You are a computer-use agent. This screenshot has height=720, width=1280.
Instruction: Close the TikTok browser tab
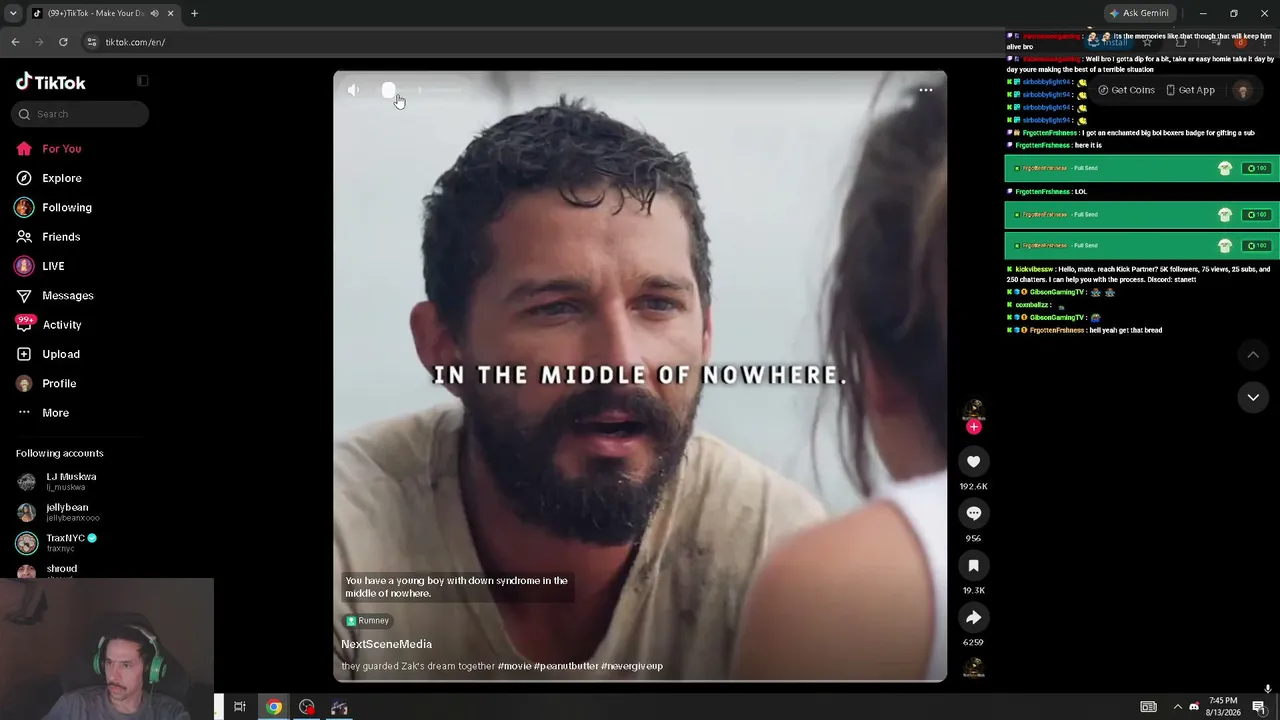(x=170, y=14)
